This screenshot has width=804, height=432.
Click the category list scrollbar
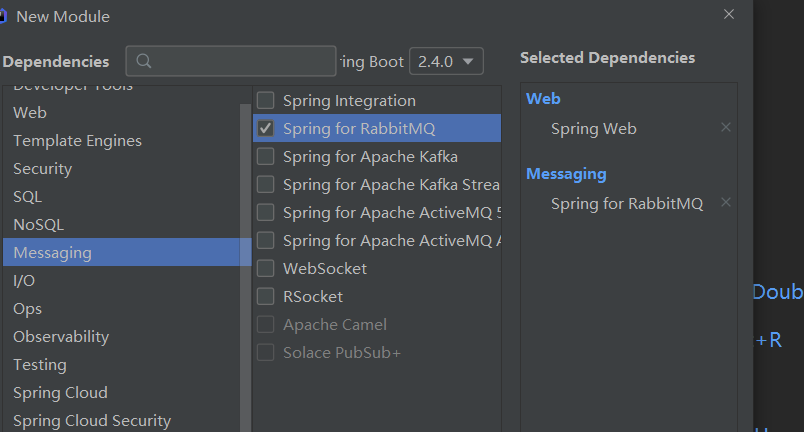[x=246, y=250]
